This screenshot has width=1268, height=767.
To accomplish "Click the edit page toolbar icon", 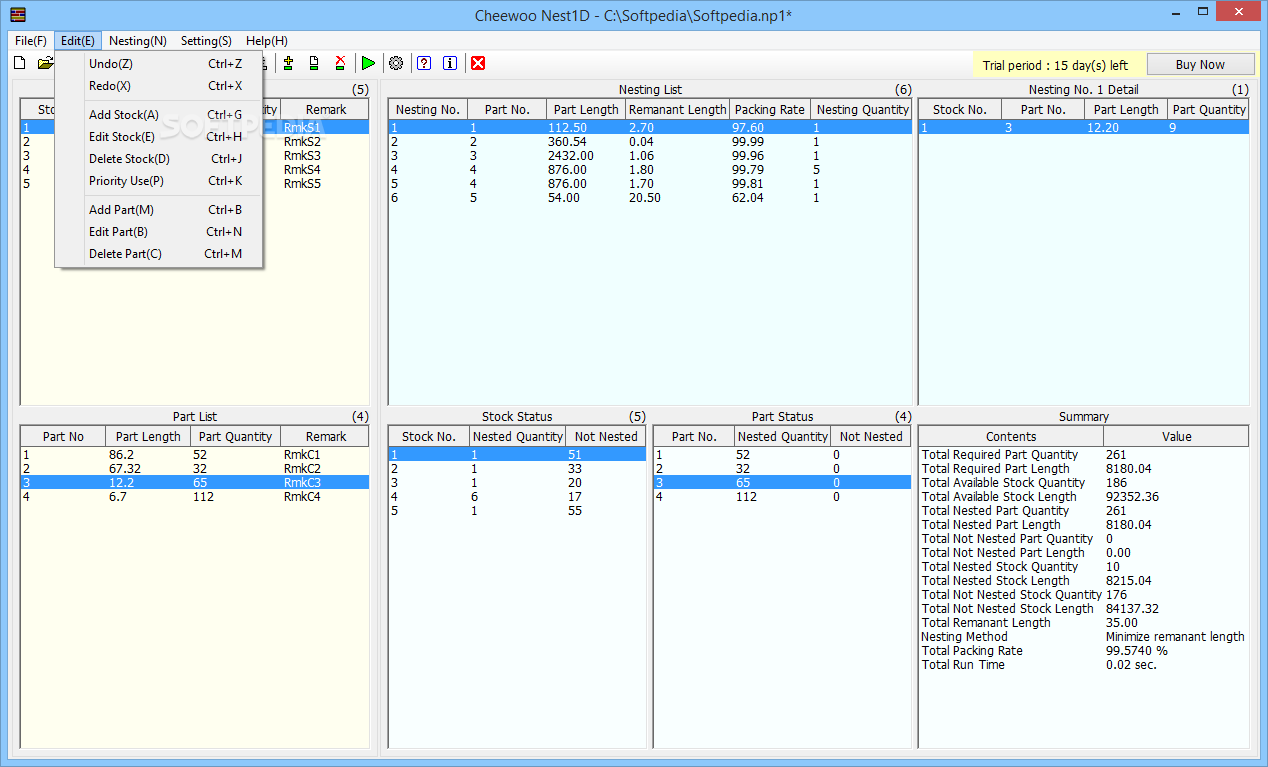I will click(x=314, y=64).
